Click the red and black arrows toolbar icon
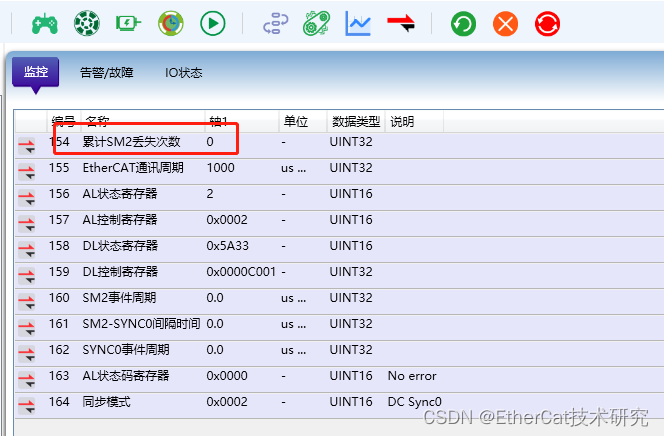The width and height of the screenshot is (664, 436). click(401, 23)
